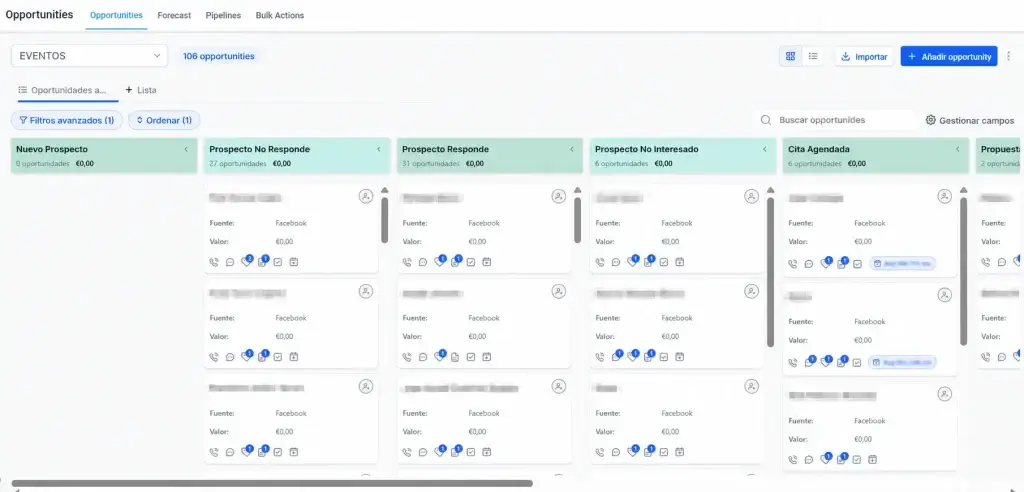Open calendar icon on second Prospecto No Responde card

(x=294, y=357)
